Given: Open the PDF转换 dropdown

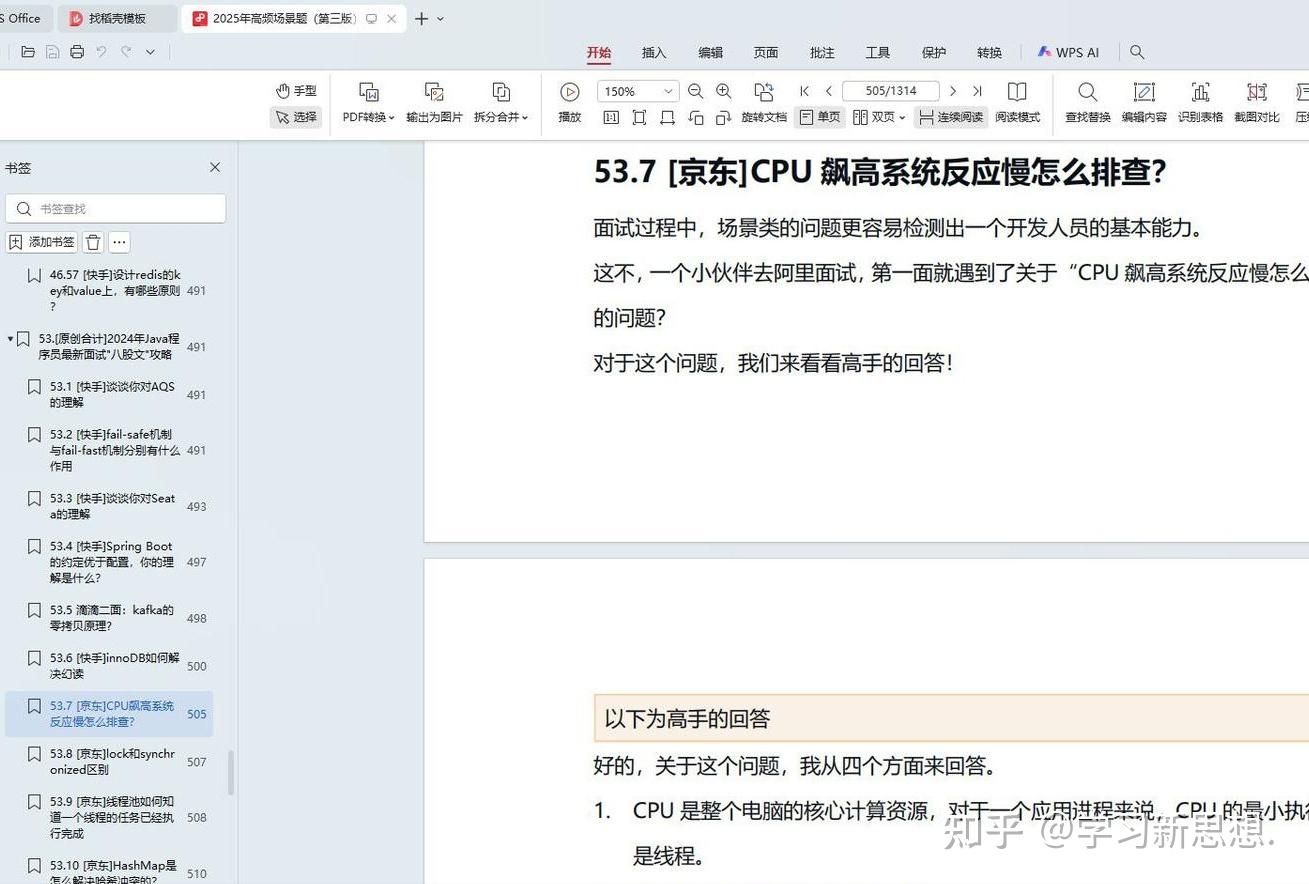Looking at the screenshot, I should point(368,103).
